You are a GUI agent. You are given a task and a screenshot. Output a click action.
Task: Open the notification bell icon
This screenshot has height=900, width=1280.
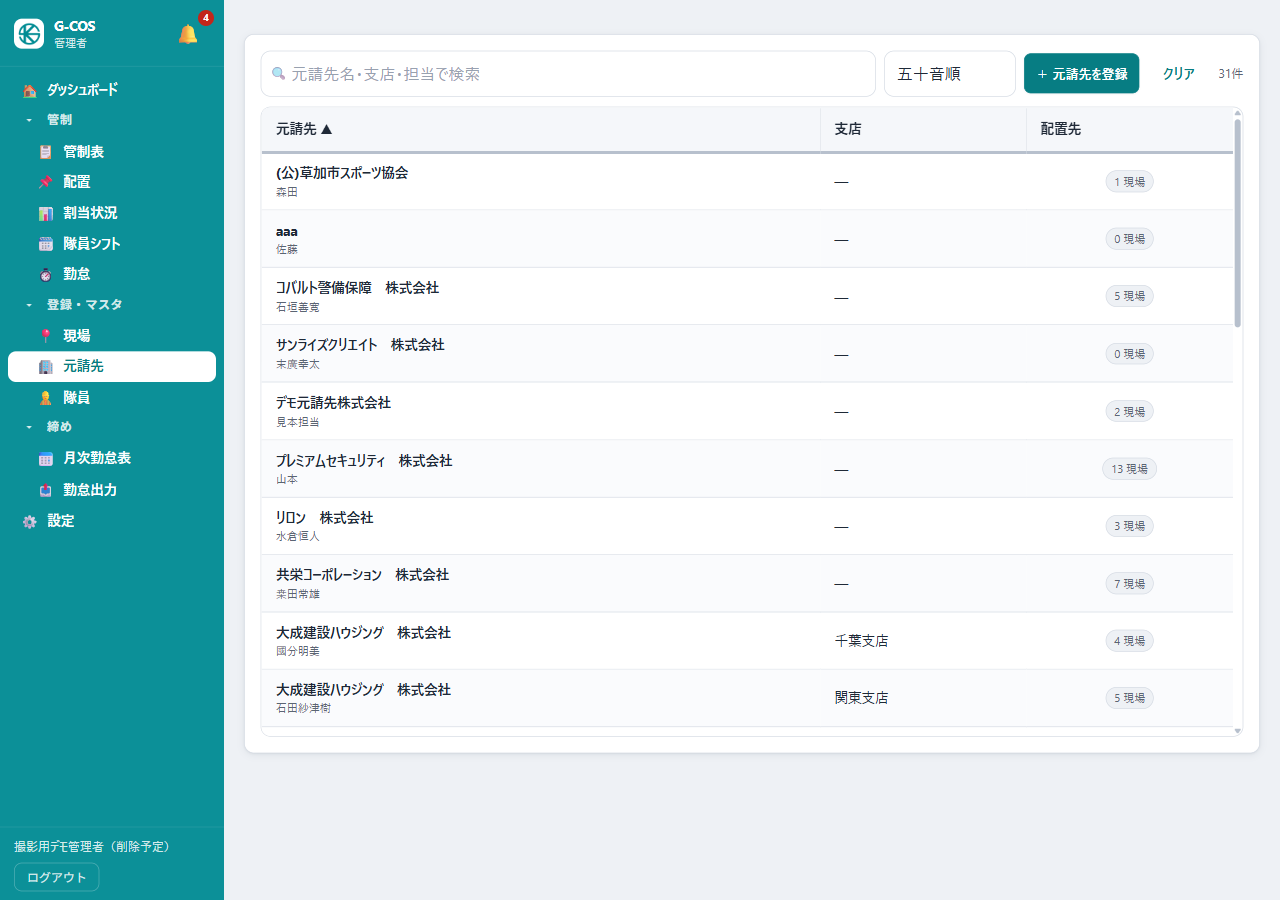[188, 34]
